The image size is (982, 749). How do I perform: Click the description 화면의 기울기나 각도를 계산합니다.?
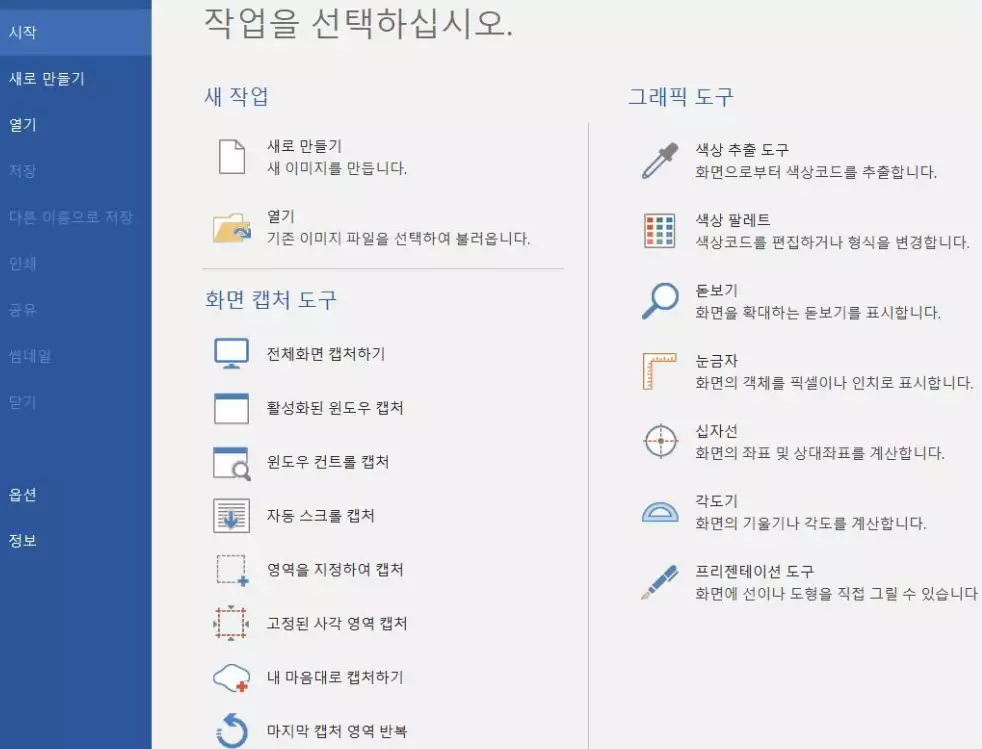[810, 523]
